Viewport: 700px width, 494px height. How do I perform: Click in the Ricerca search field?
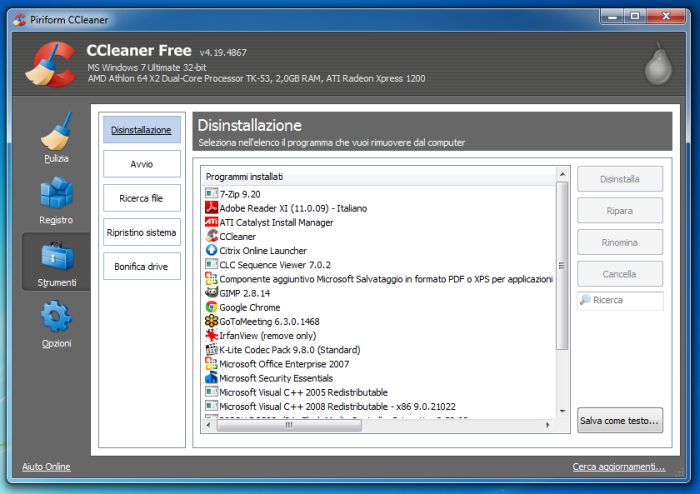[621, 300]
